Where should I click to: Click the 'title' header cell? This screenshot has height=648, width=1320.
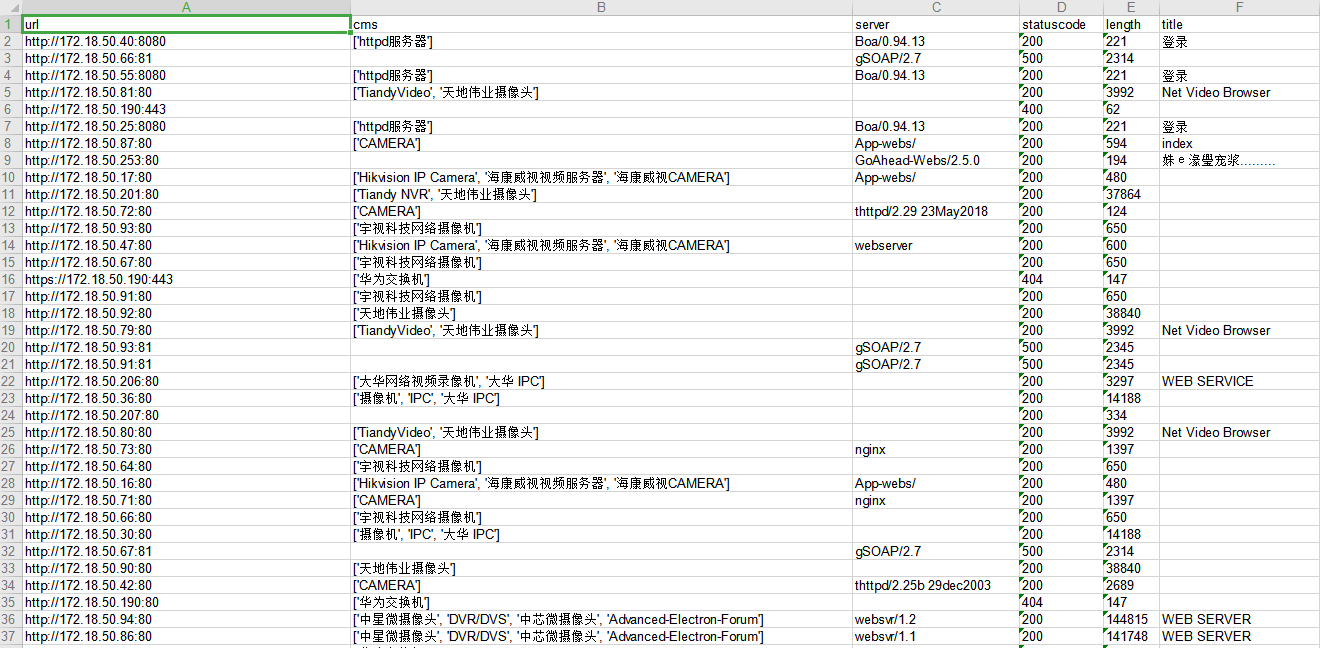pos(1239,24)
